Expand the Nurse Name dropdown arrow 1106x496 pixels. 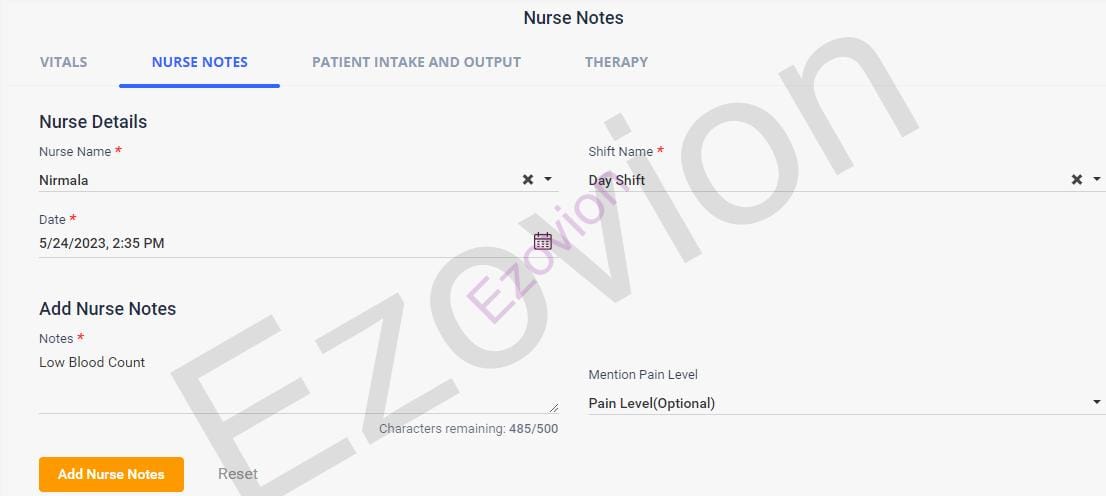(548, 180)
